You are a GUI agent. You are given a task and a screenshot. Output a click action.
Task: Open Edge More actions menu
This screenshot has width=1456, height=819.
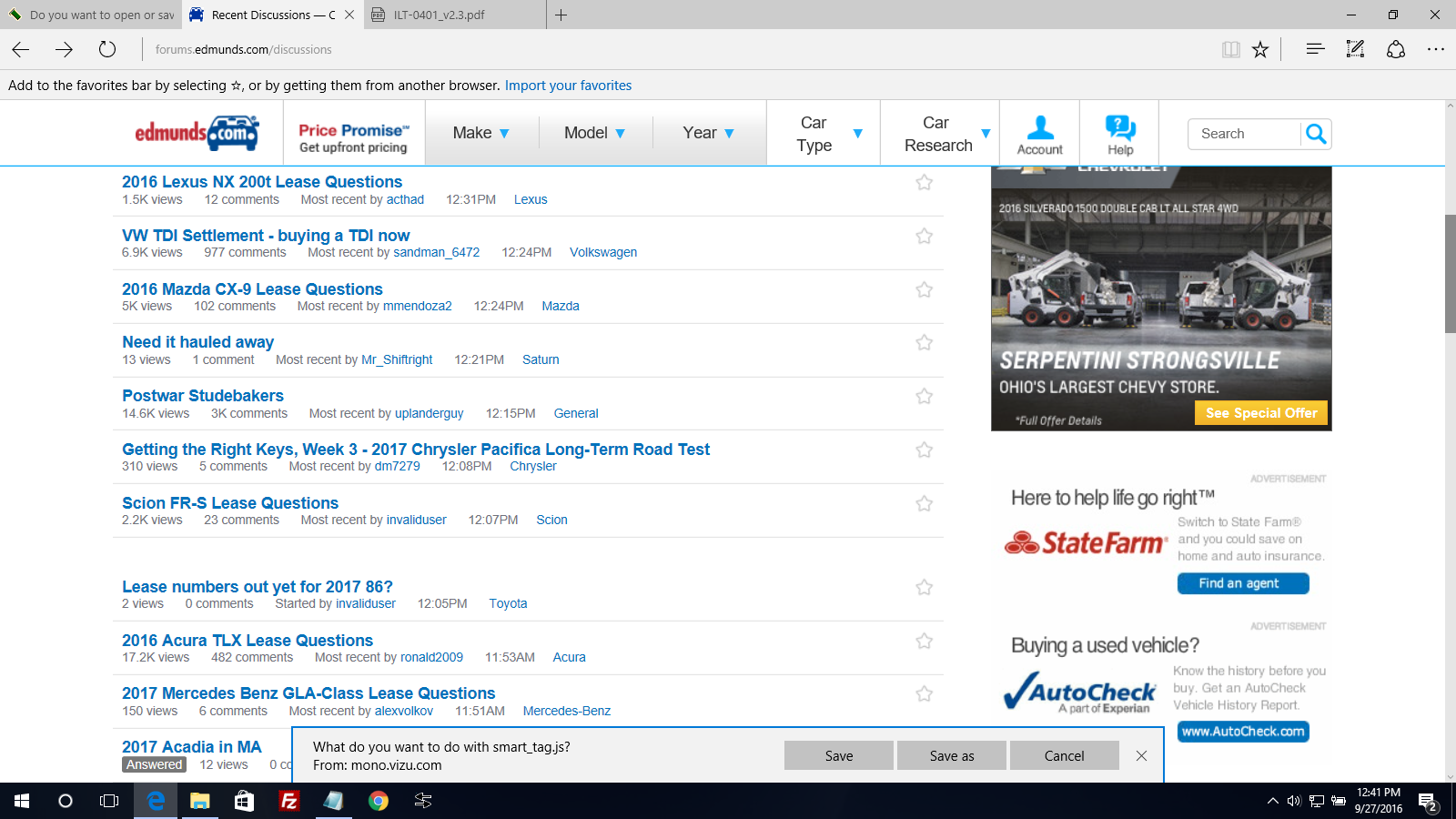[x=1436, y=49]
